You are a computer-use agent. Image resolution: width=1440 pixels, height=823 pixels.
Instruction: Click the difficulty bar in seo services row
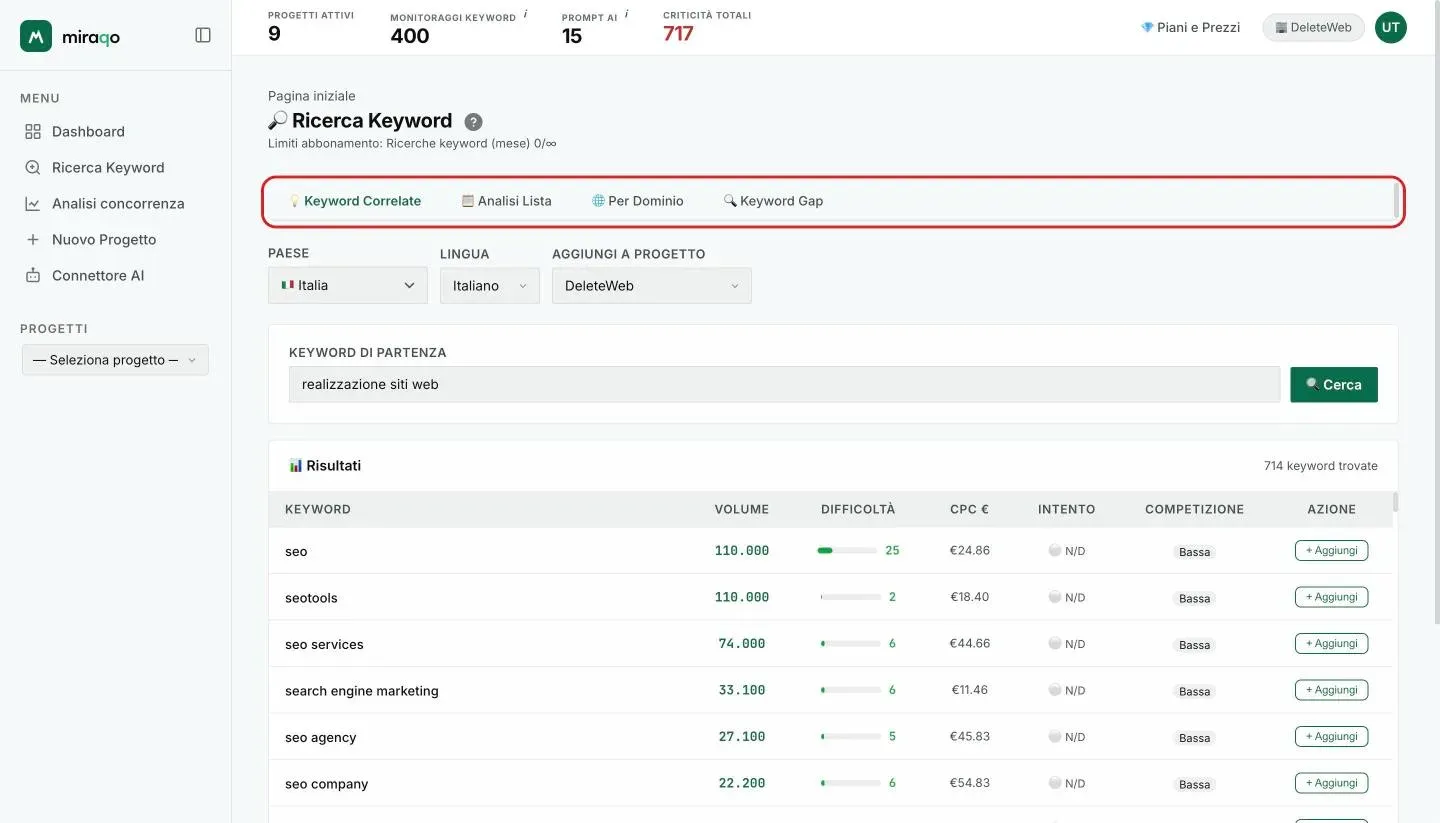pos(851,644)
